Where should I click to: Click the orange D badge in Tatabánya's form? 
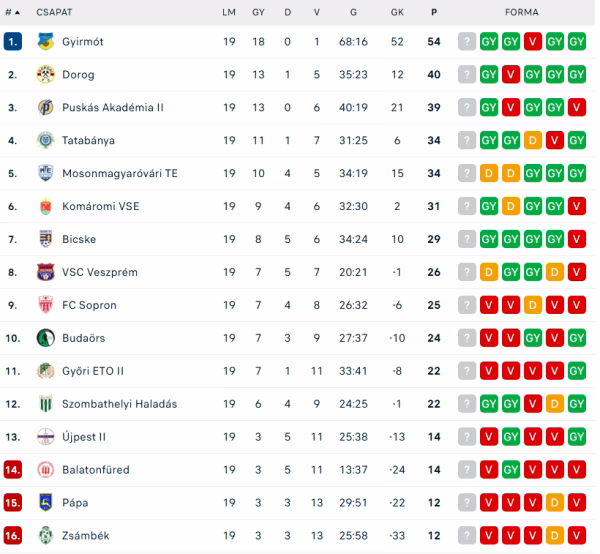533,141
